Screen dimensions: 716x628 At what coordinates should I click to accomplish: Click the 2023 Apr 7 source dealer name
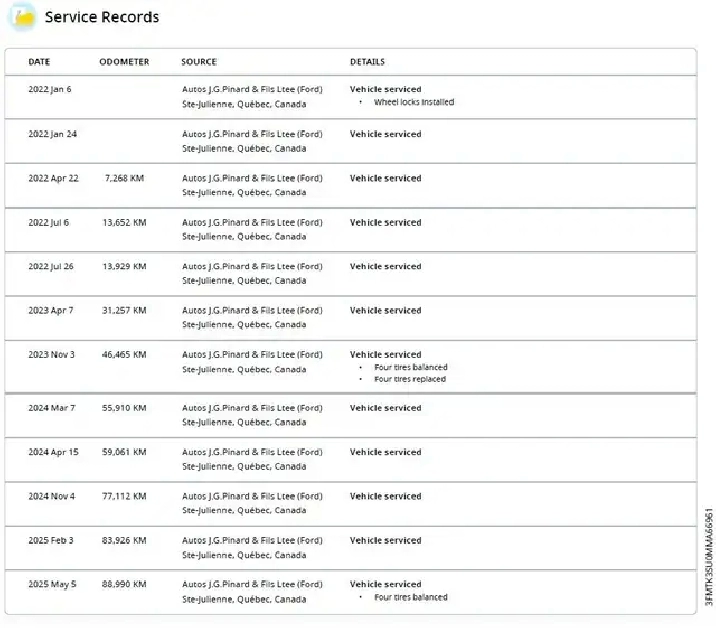click(252, 310)
